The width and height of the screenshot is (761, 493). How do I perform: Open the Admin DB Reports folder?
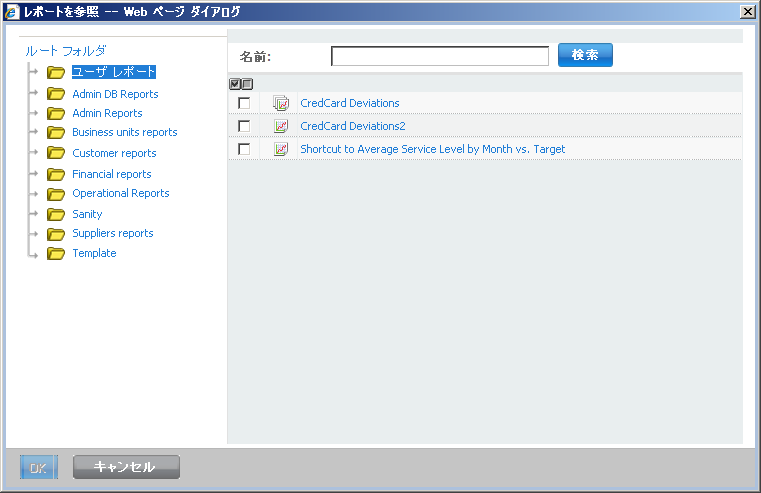pyautogui.click(x=116, y=94)
